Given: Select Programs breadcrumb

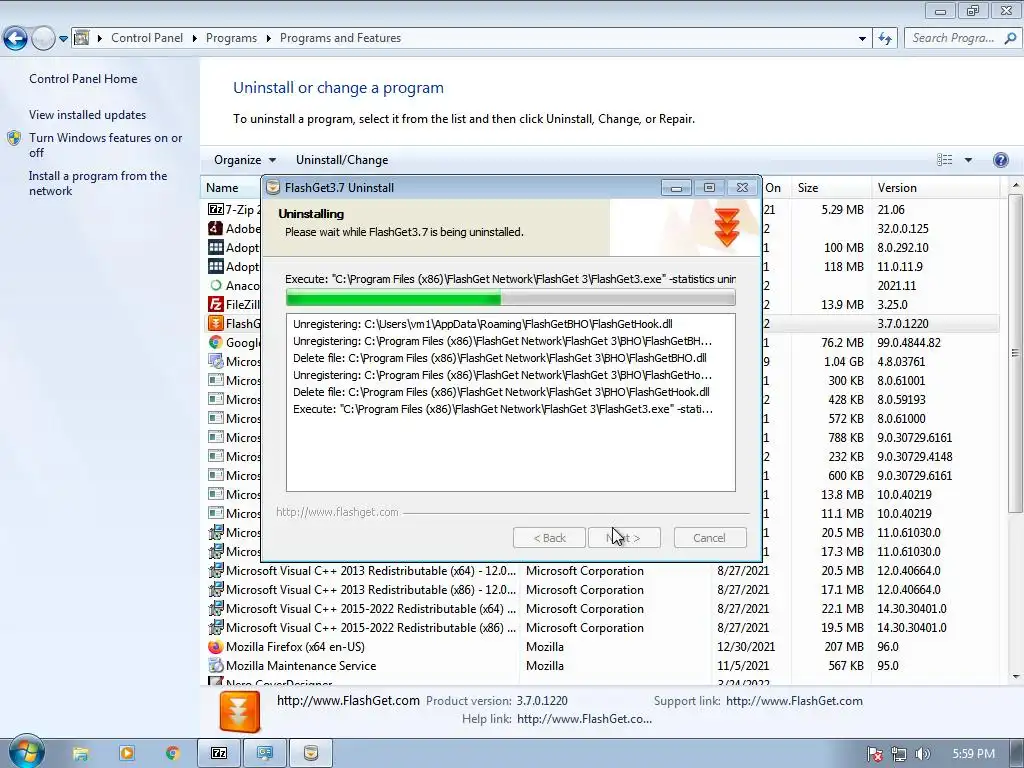Looking at the screenshot, I should click(x=231, y=38).
